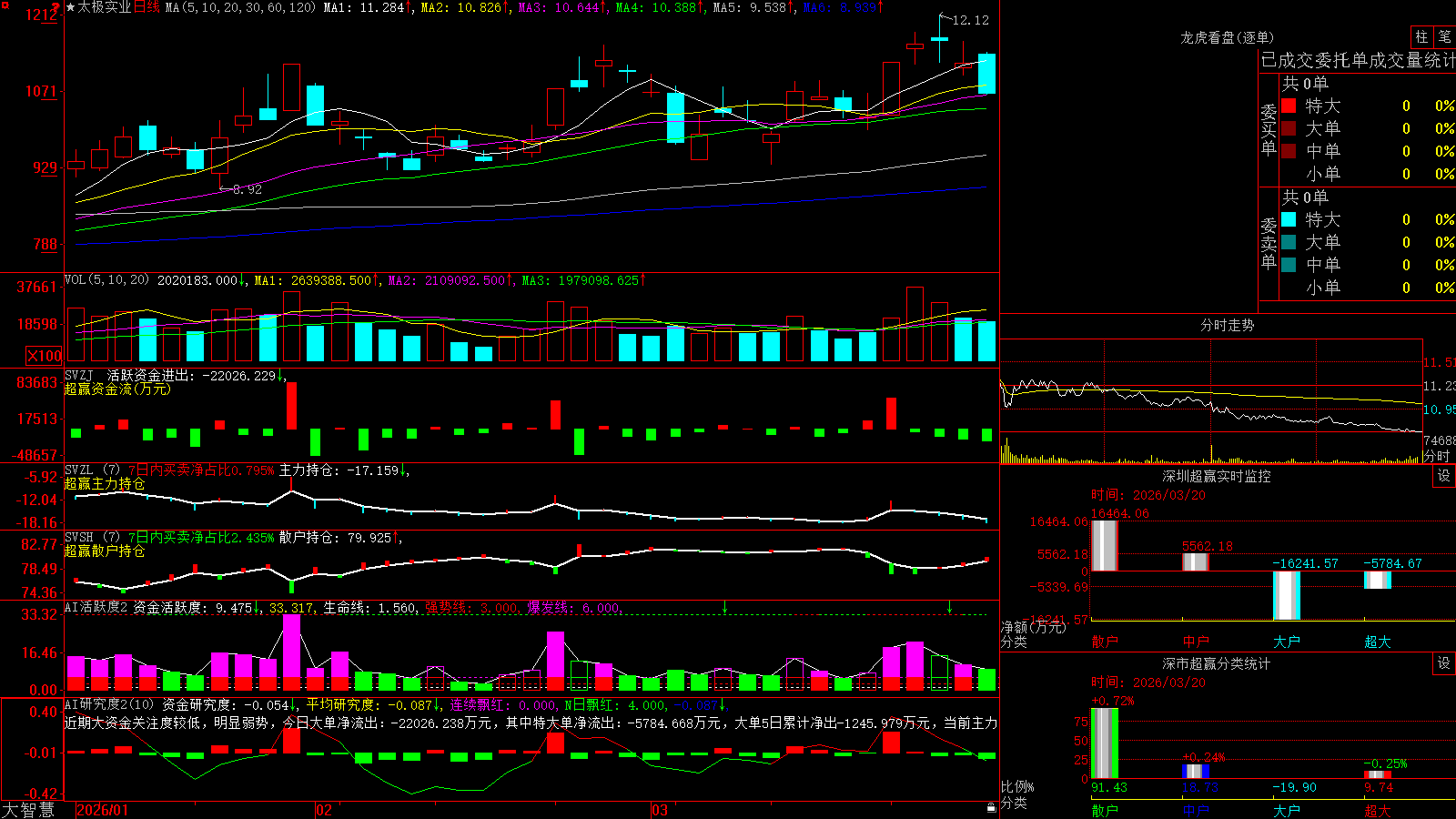Click the 8.92 low price annotation
The width and height of the screenshot is (1456, 819).
tap(247, 189)
